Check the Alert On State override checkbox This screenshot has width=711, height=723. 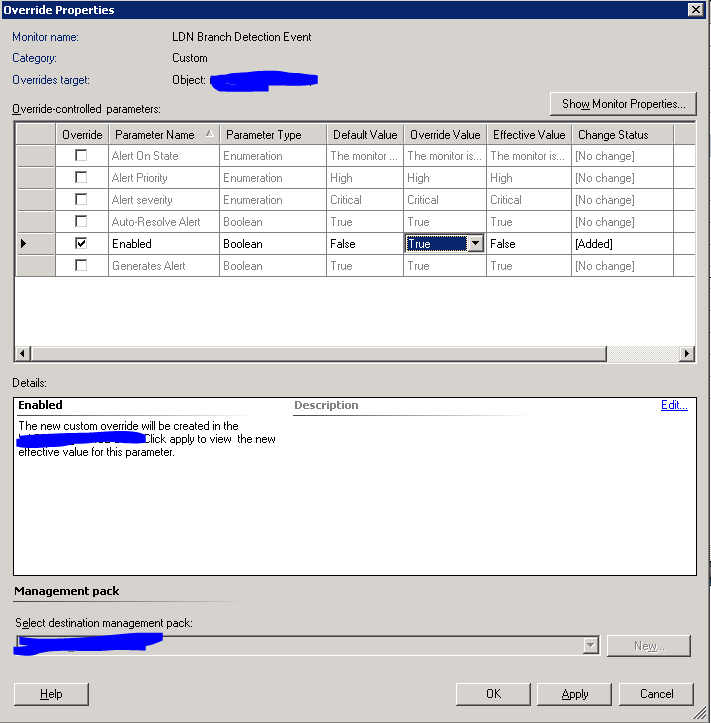[x=81, y=155]
